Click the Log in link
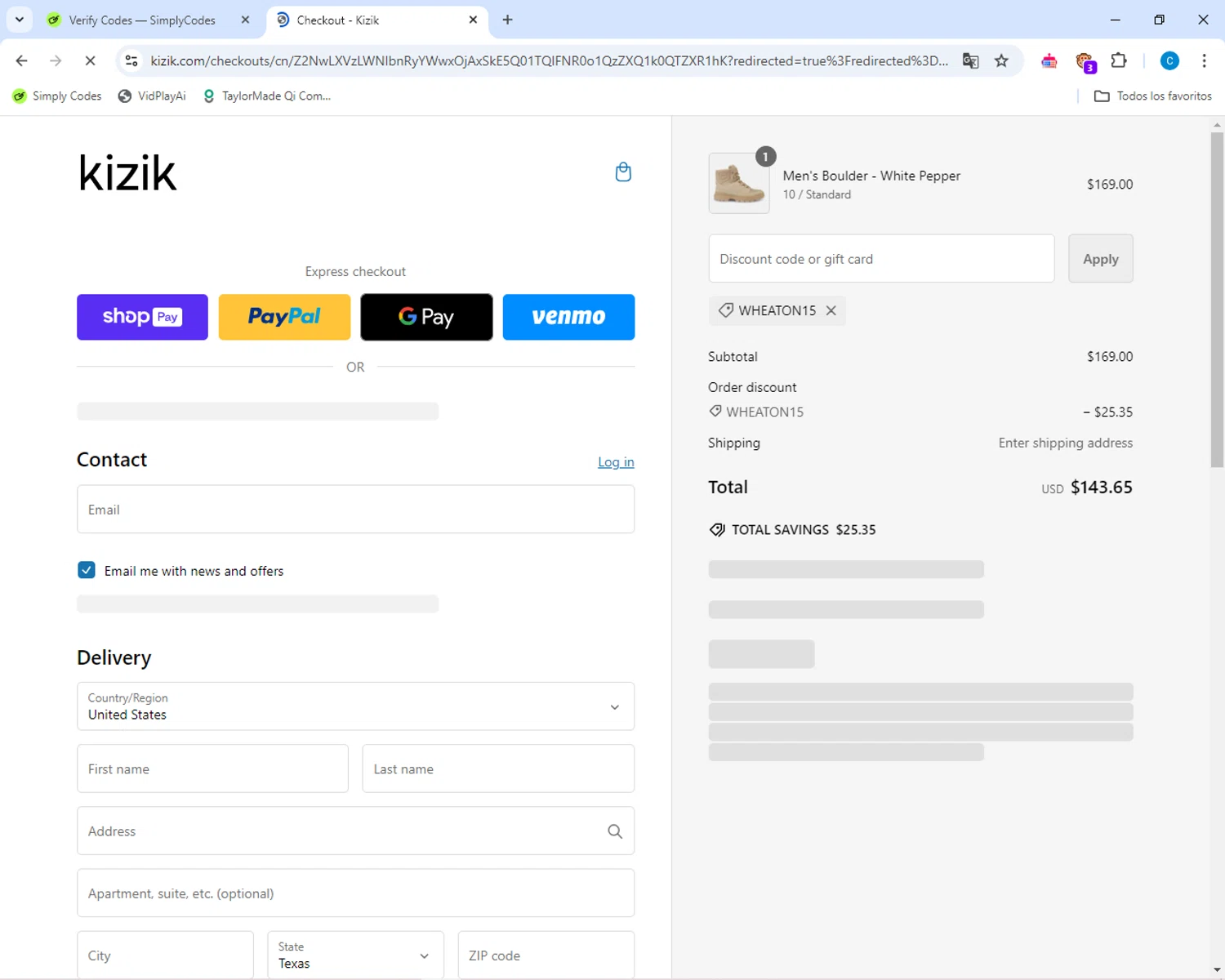The image size is (1225, 980). 616,462
